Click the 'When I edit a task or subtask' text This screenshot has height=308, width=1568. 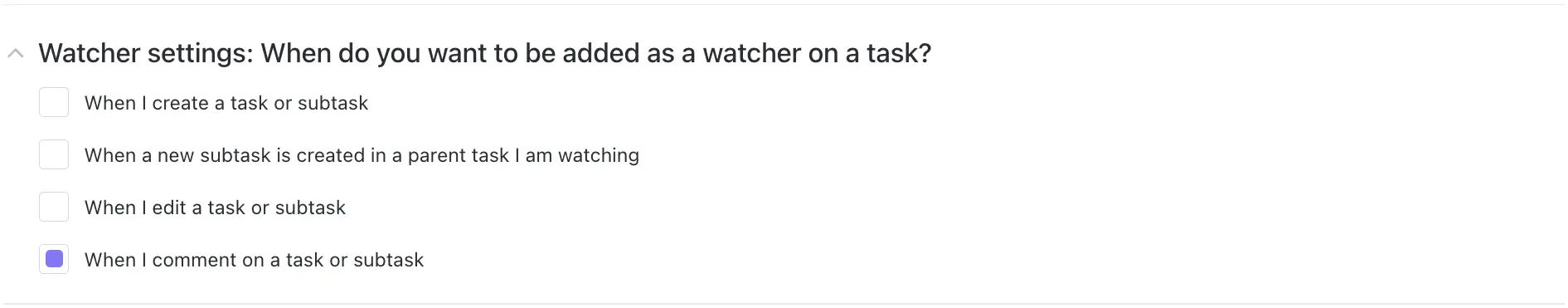tap(215, 208)
